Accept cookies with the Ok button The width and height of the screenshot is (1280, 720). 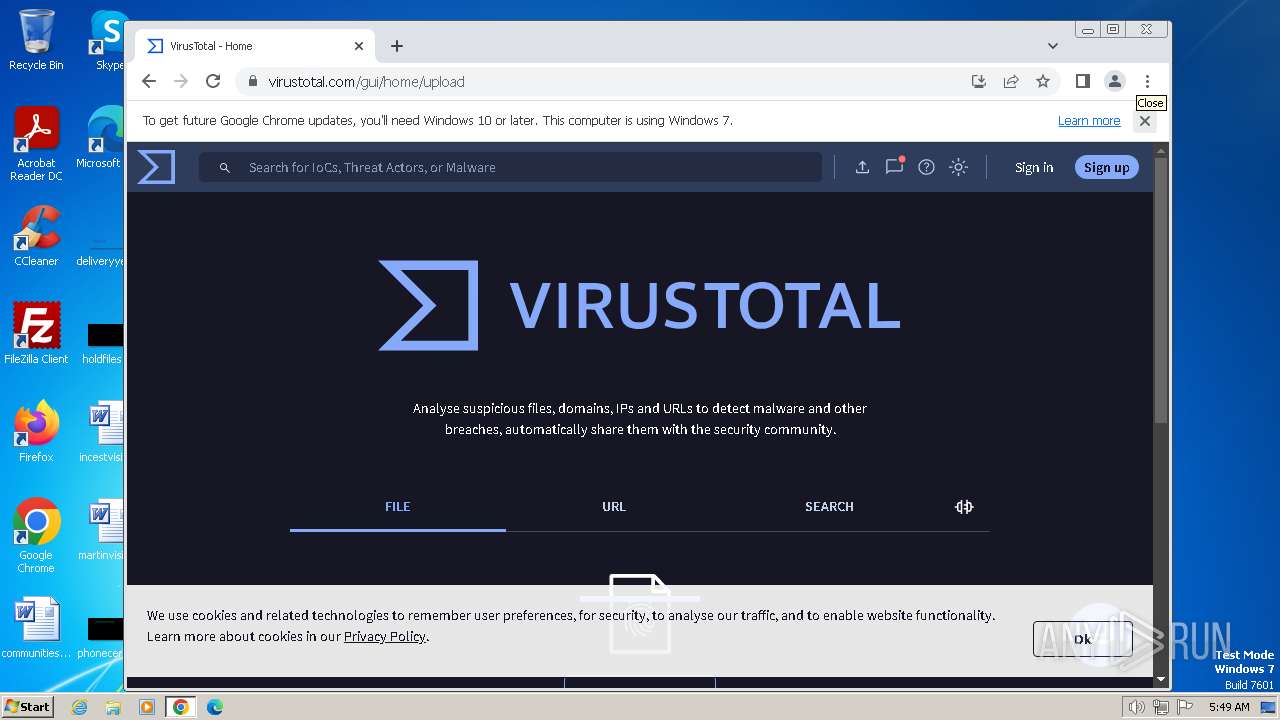click(x=1082, y=639)
